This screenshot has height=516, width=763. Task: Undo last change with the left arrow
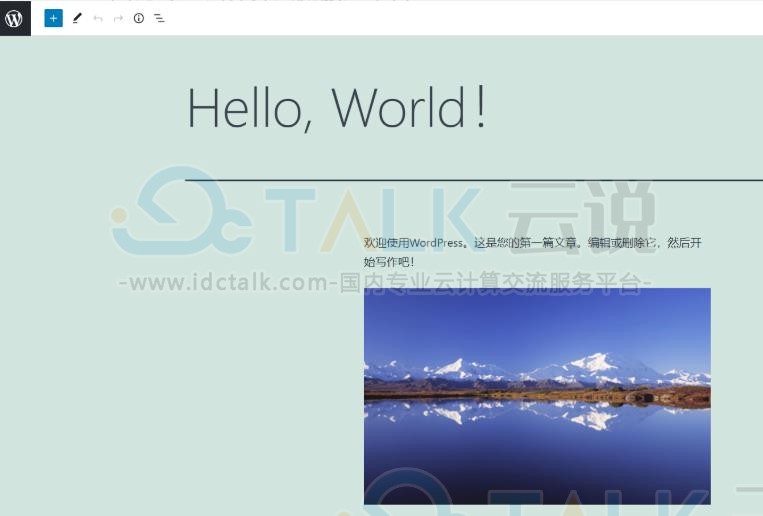coord(98,18)
